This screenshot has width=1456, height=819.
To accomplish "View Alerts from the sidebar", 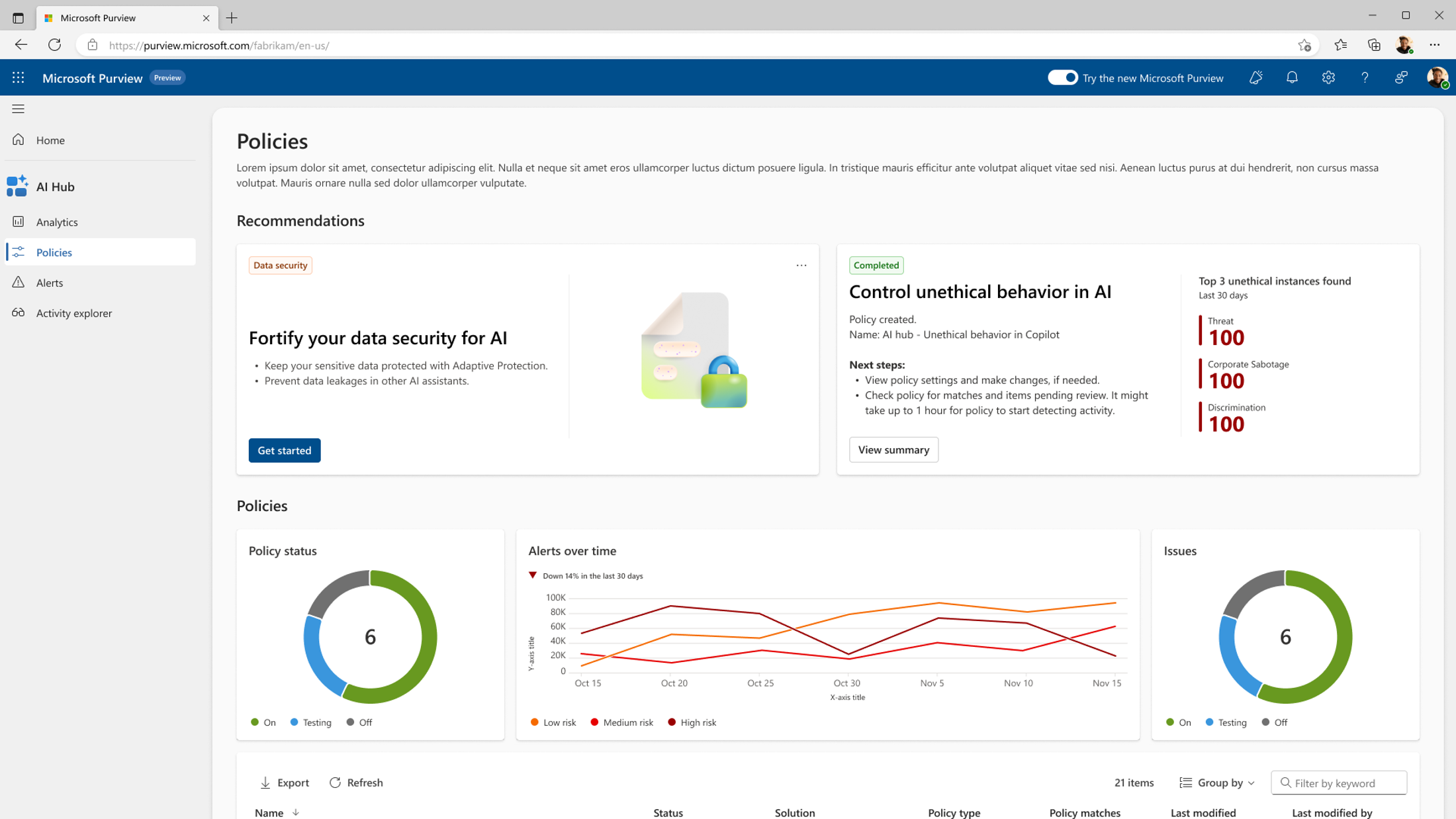I will (50, 282).
